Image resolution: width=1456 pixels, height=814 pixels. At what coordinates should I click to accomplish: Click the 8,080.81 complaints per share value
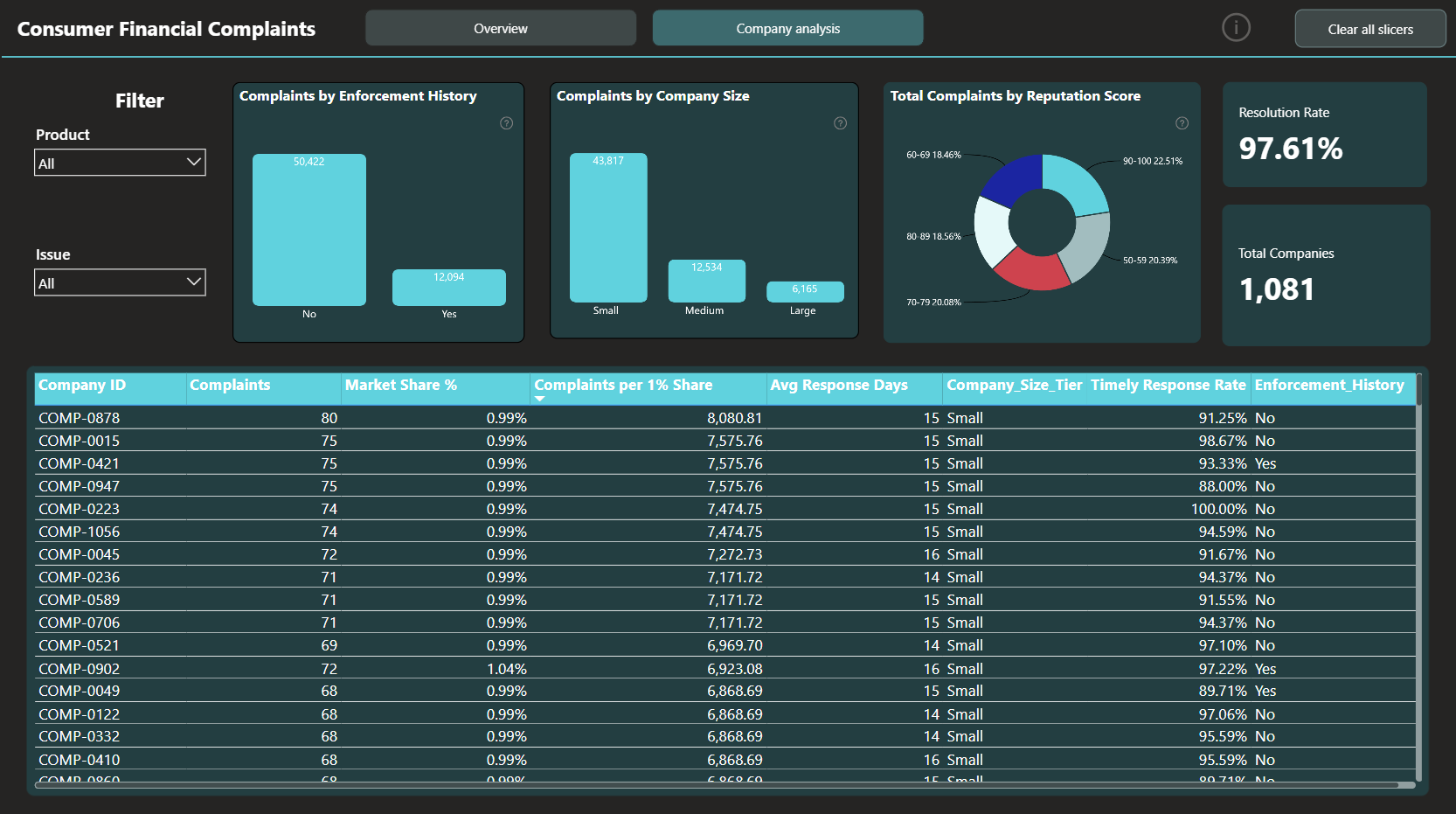click(734, 418)
